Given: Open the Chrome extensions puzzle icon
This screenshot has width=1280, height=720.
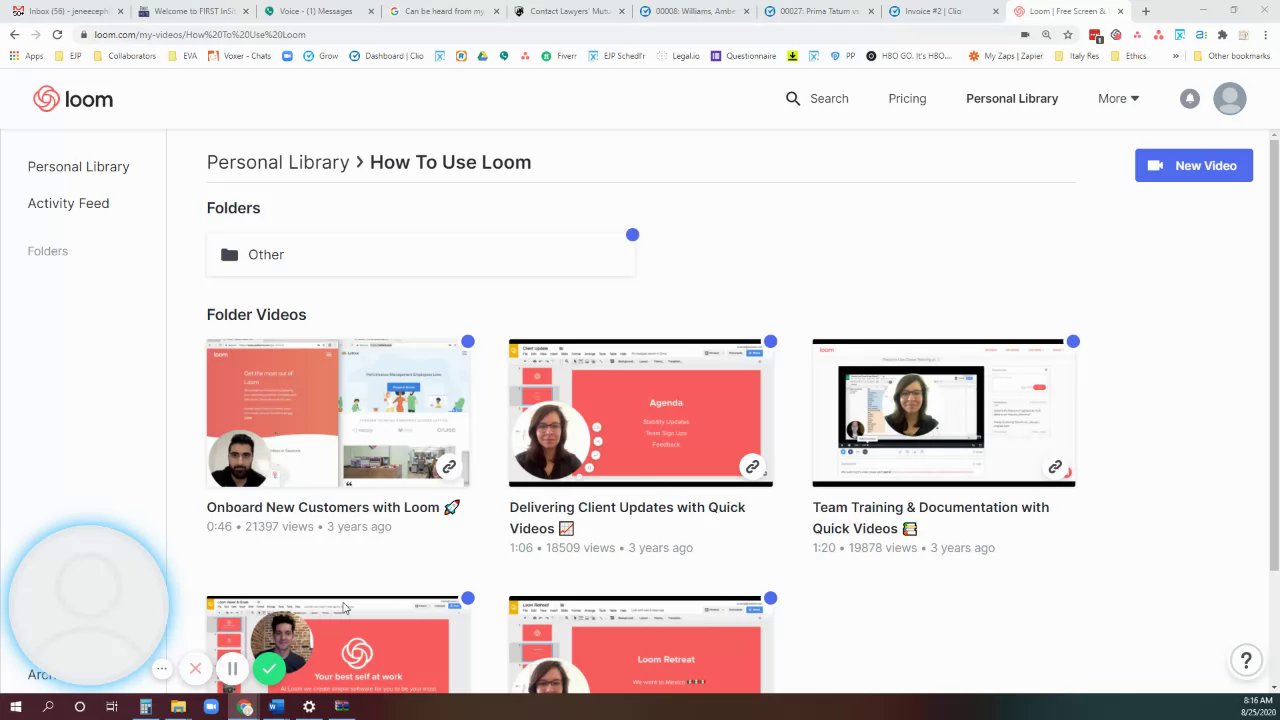Looking at the screenshot, I should coord(1222,34).
